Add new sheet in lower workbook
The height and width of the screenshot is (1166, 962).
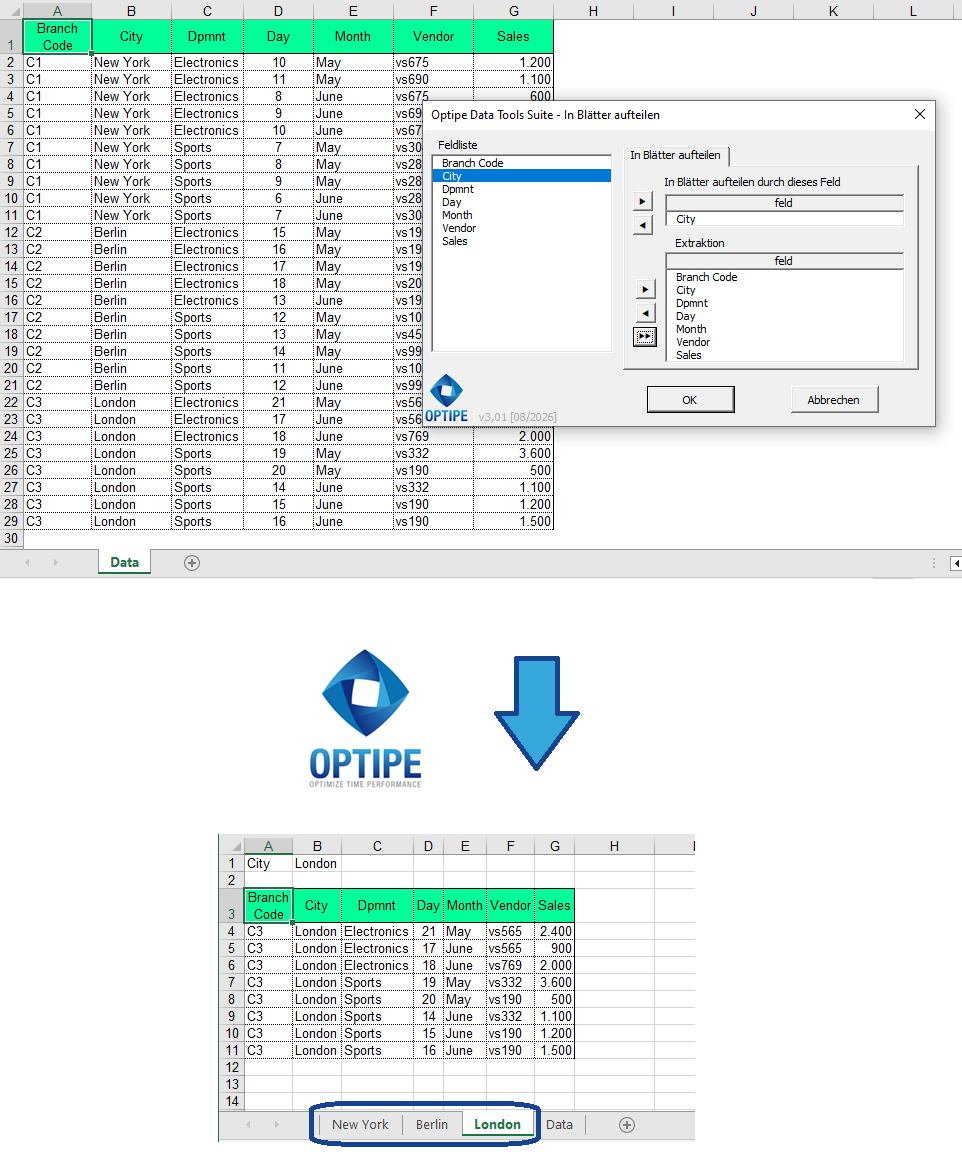pos(627,1125)
